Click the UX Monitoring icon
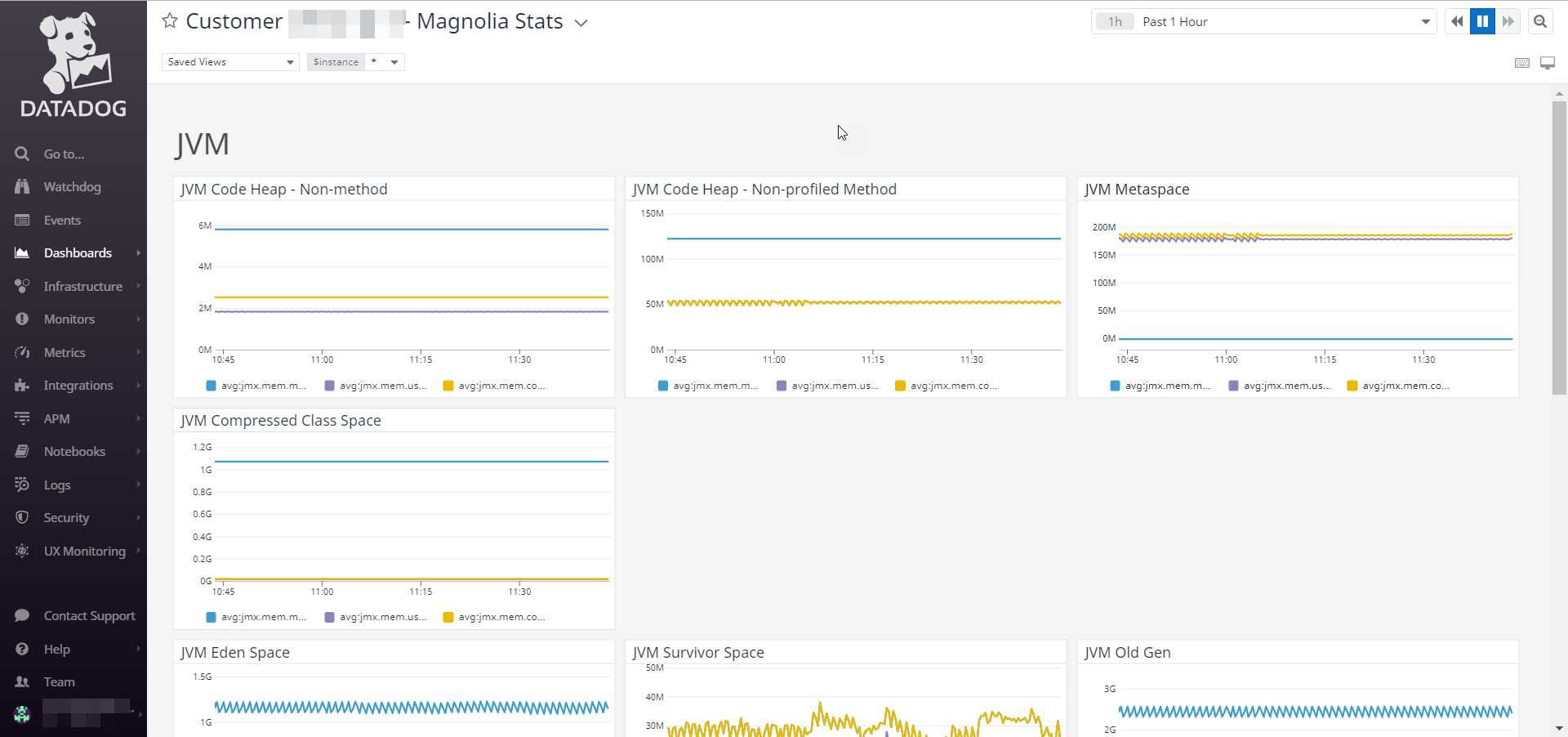Screen dimensions: 1568x737 click(22, 551)
